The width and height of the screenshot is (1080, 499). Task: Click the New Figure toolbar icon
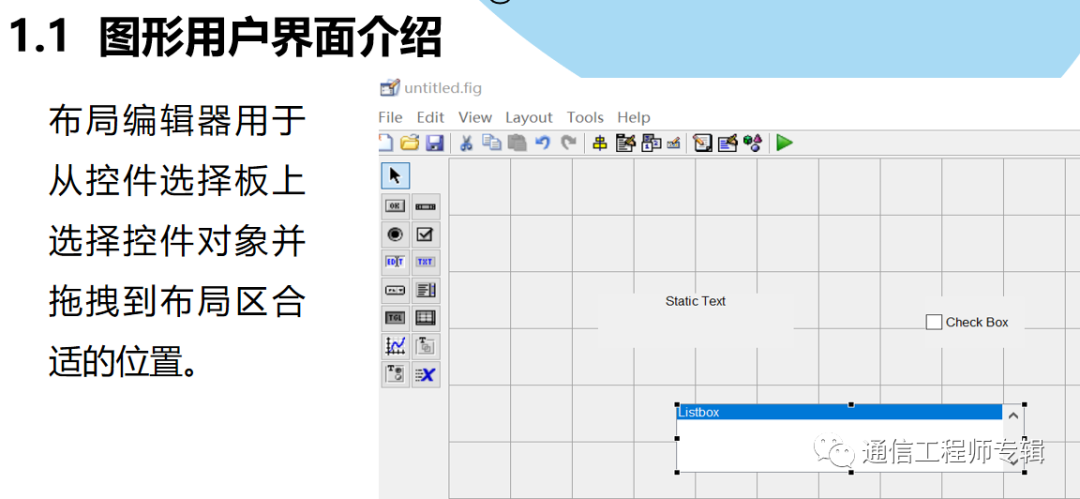click(385, 143)
